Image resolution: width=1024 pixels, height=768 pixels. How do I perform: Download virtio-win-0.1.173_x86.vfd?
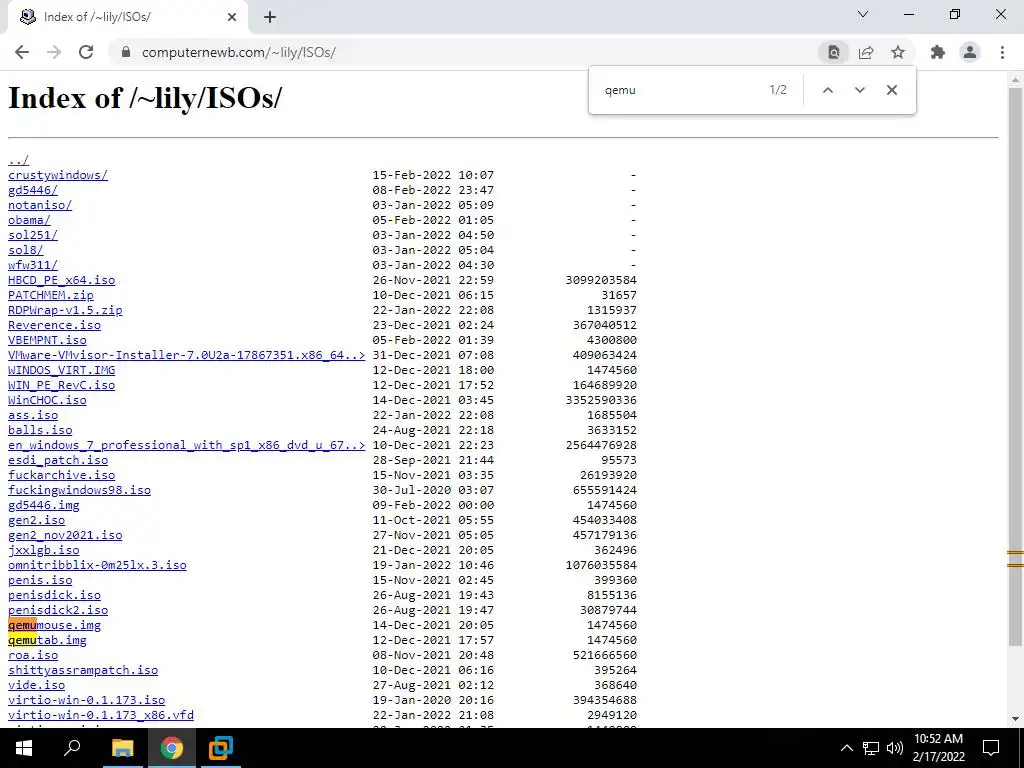pos(101,716)
